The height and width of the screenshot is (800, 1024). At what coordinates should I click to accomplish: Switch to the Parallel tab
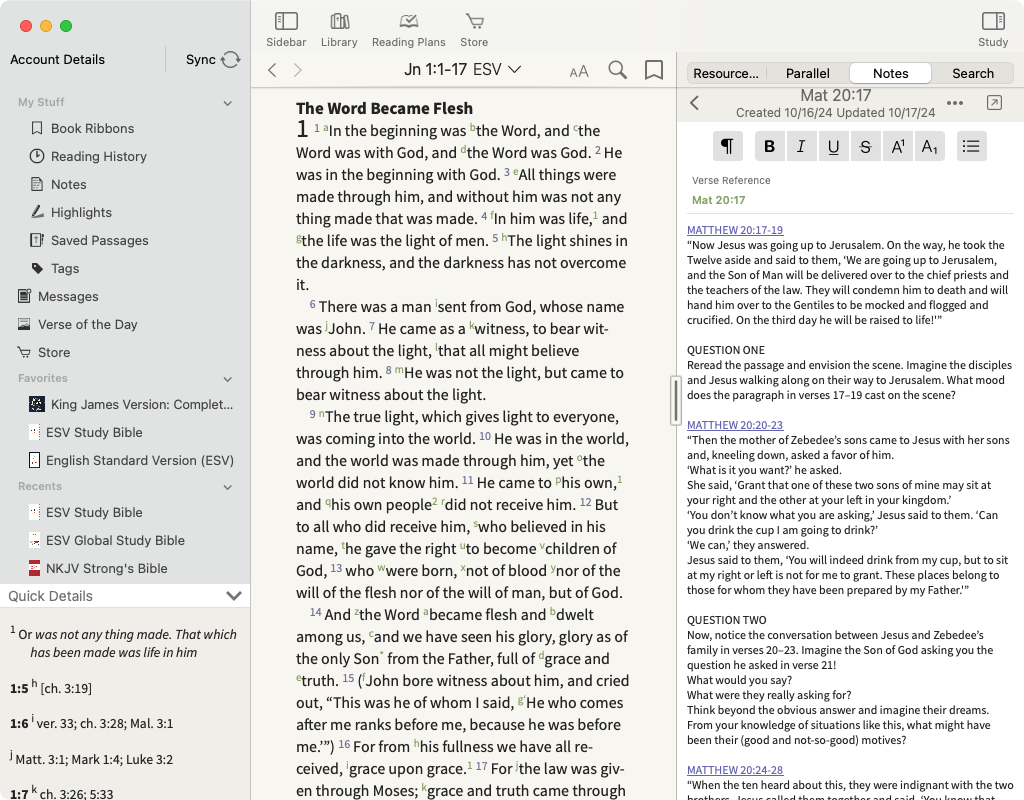pos(807,73)
